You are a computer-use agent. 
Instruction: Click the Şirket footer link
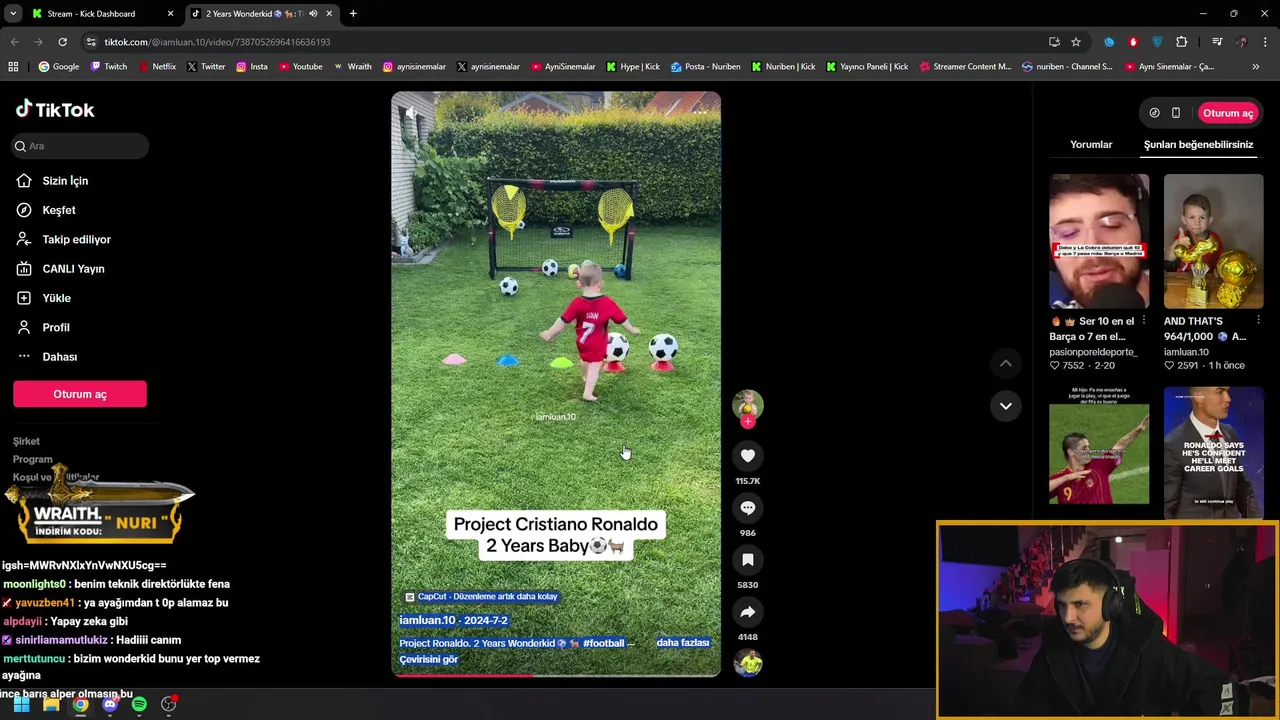pyautogui.click(x=26, y=441)
